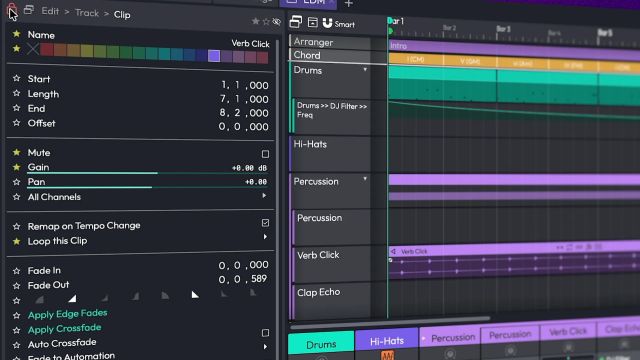
Task: Select the first dim fade-in curve shape
Action: [x=40, y=300]
